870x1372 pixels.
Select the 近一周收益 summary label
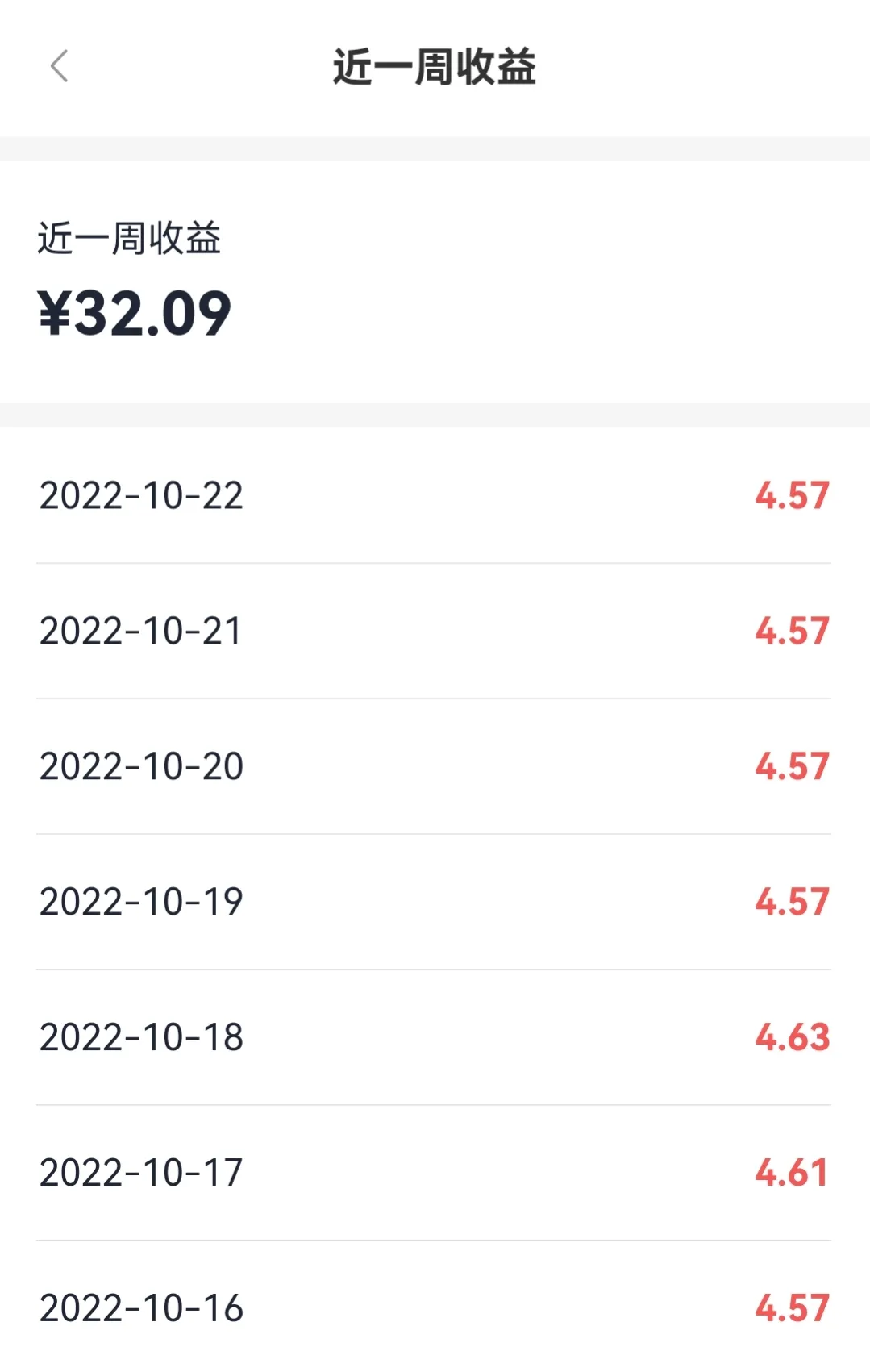(129, 239)
